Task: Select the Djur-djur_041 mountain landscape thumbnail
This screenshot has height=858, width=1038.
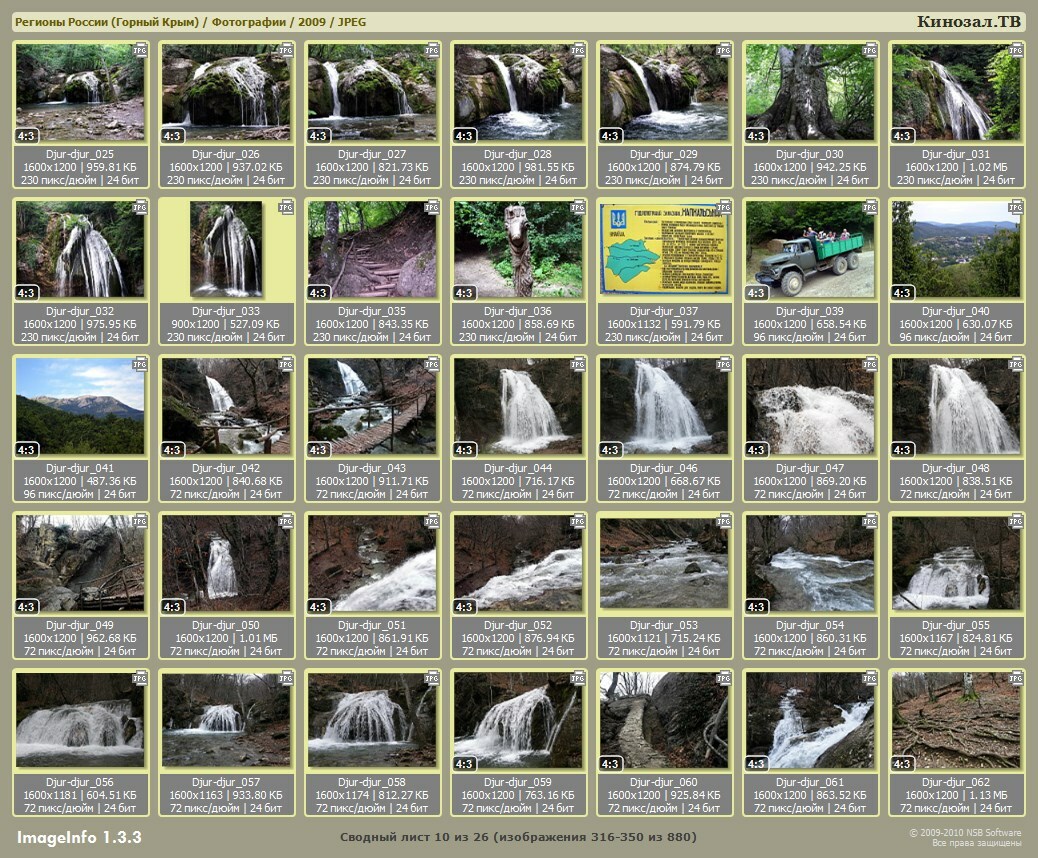Action: [80, 406]
